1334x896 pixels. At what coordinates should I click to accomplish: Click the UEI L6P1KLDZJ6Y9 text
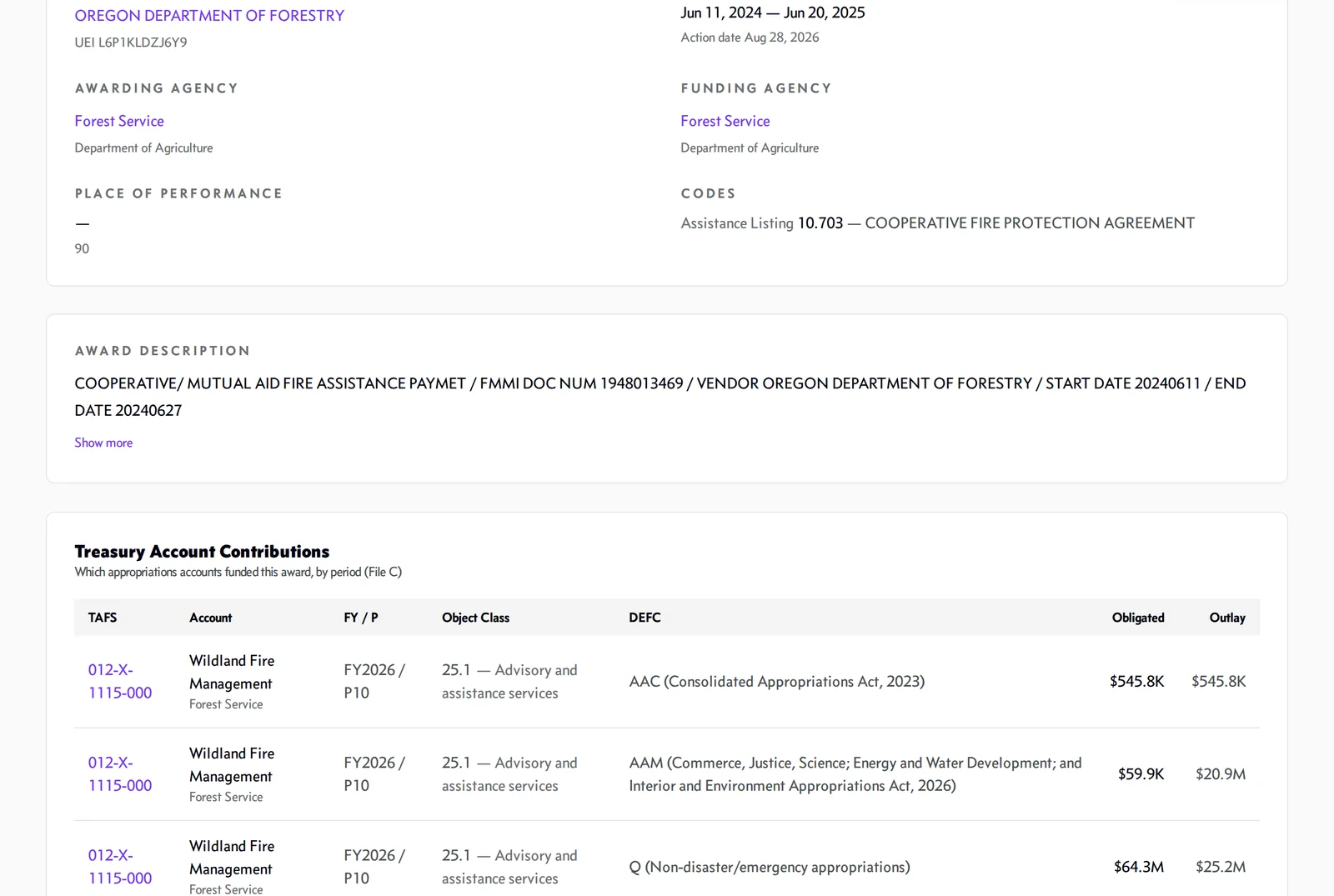(131, 43)
